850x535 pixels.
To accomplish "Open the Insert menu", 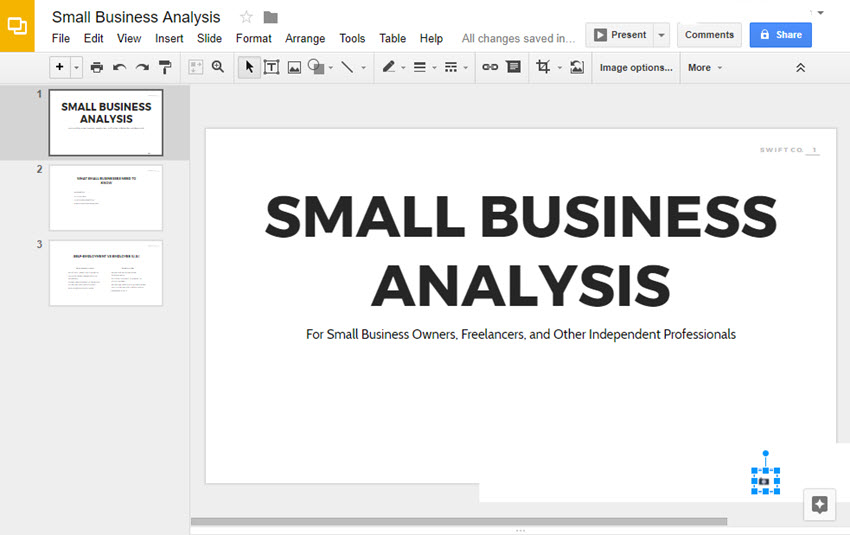I will click(169, 38).
